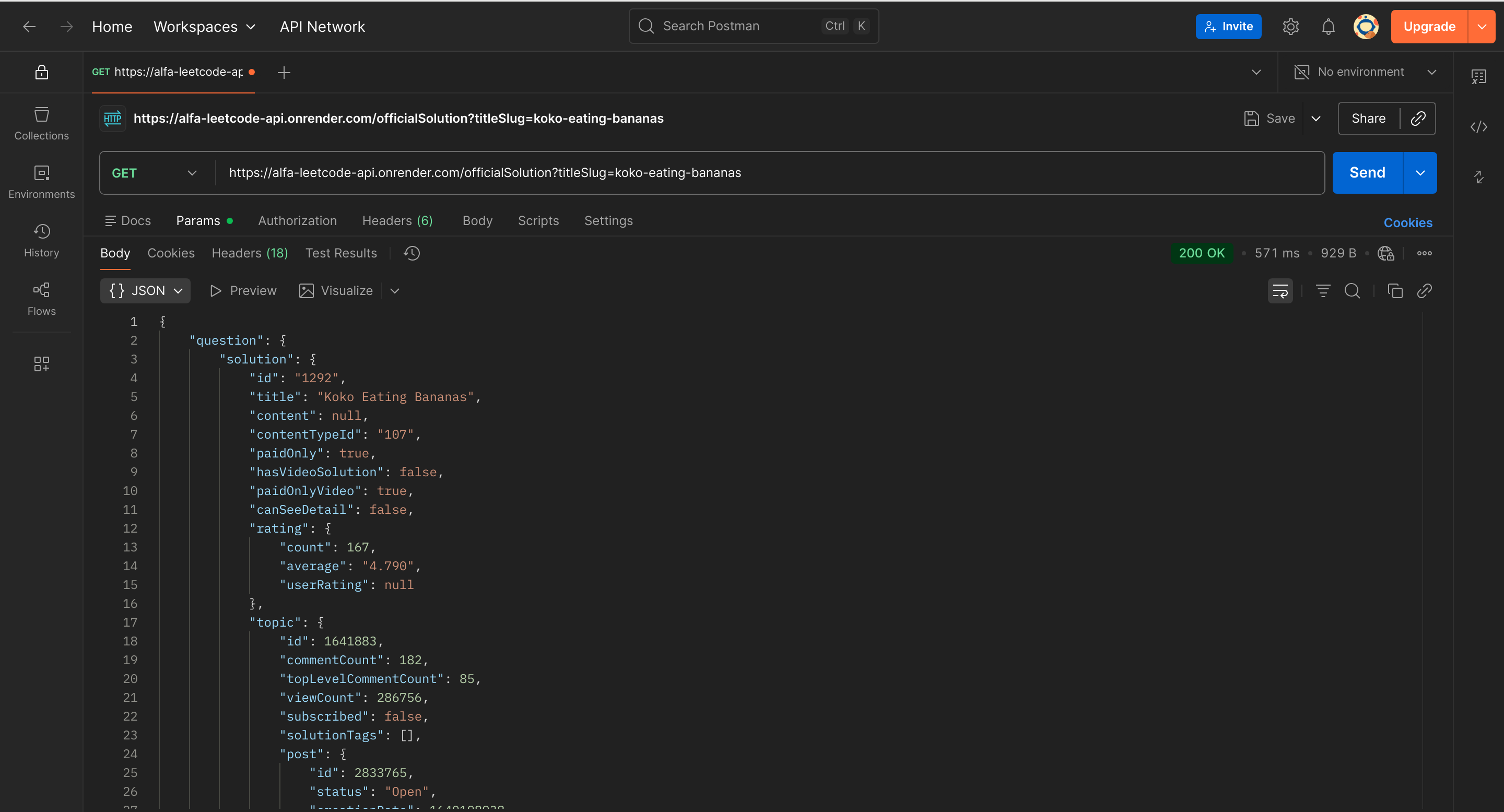Copy response body with copy icon

point(1395,291)
